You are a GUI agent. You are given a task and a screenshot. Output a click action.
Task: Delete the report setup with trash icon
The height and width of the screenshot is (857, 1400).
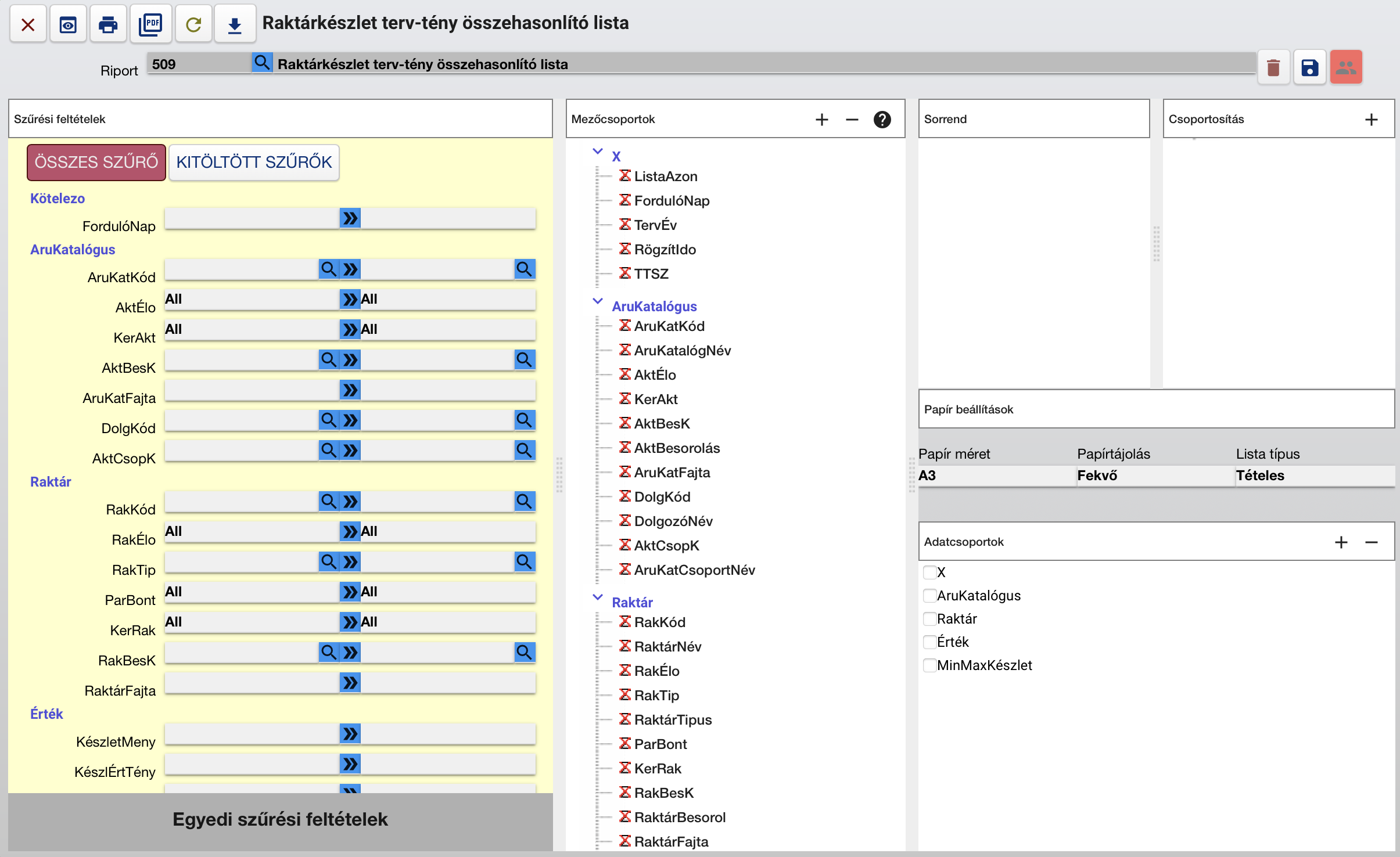1273,67
